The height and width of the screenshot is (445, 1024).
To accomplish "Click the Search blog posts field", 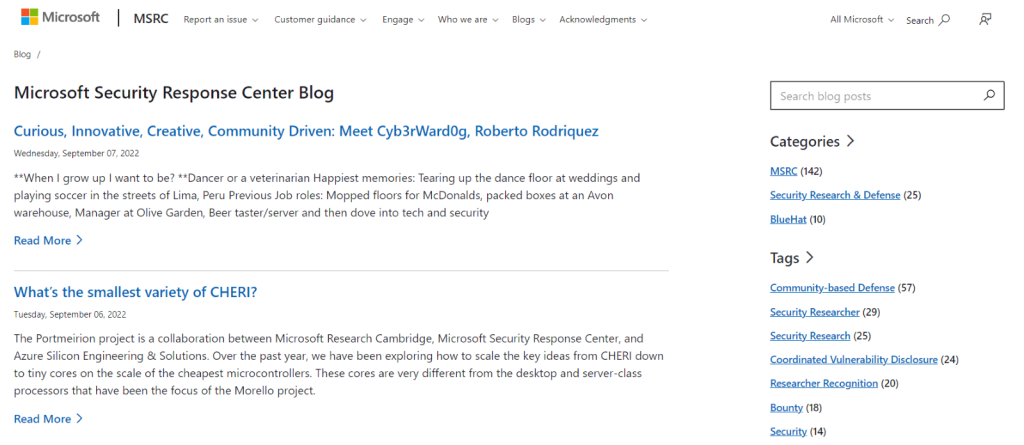I will tap(874, 96).
